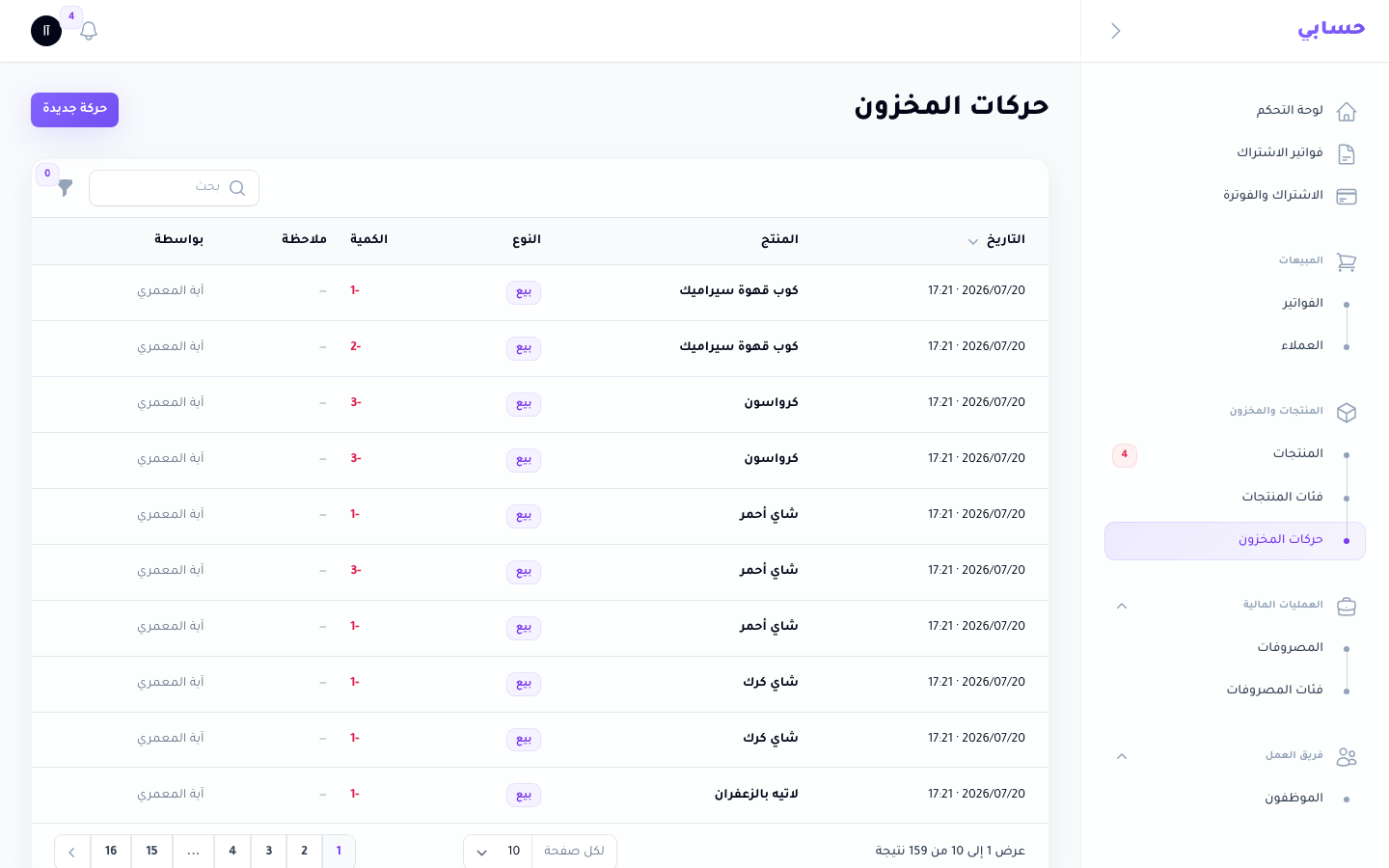1389x868 pixels.
Task: Go to page 15
Action: [x=151, y=852]
